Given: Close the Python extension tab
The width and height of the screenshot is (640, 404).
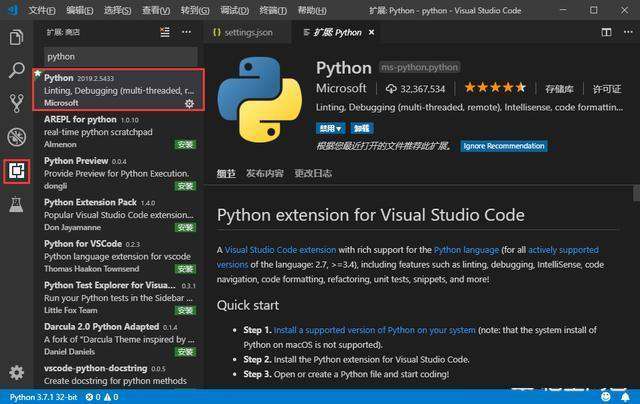Looking at the screenshot, I should point(371,32).
